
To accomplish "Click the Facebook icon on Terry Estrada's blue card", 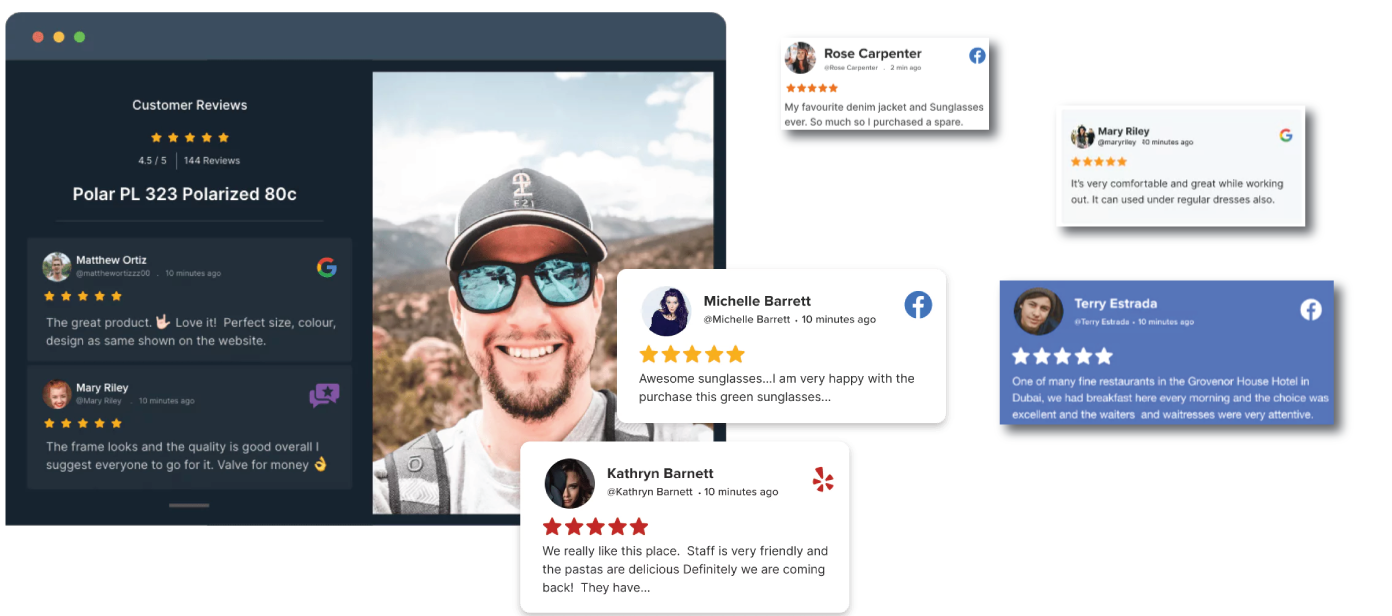I will click(1310, 309).
